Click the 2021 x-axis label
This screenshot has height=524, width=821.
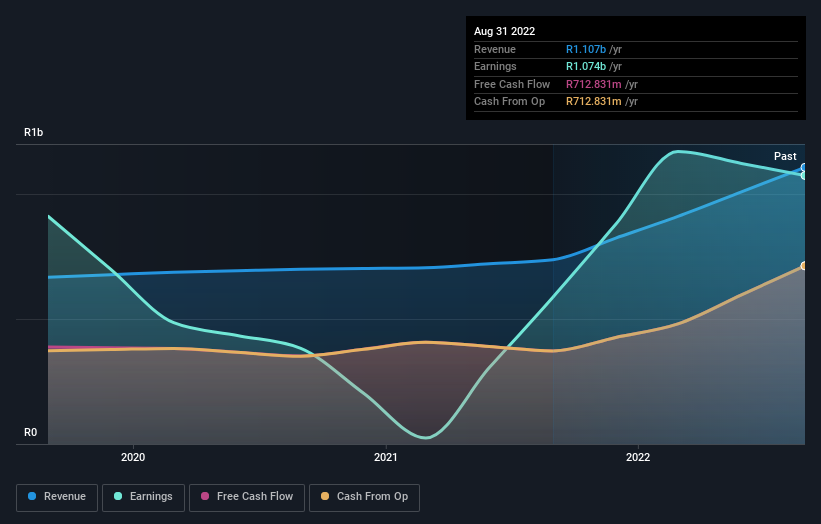coord(385,457)
